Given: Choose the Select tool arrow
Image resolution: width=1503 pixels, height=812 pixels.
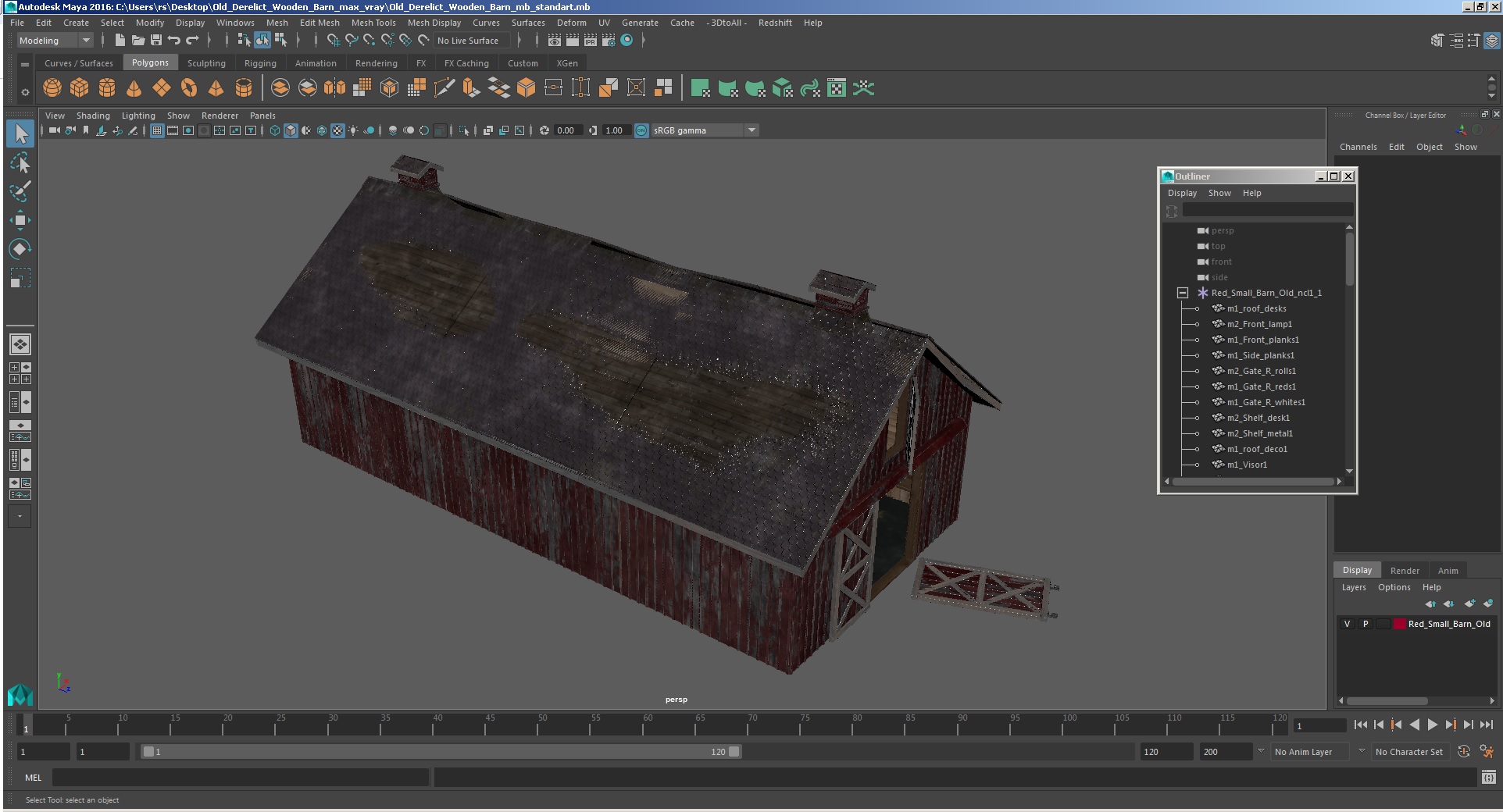Looking at the screenshot, I should (20, 134).
